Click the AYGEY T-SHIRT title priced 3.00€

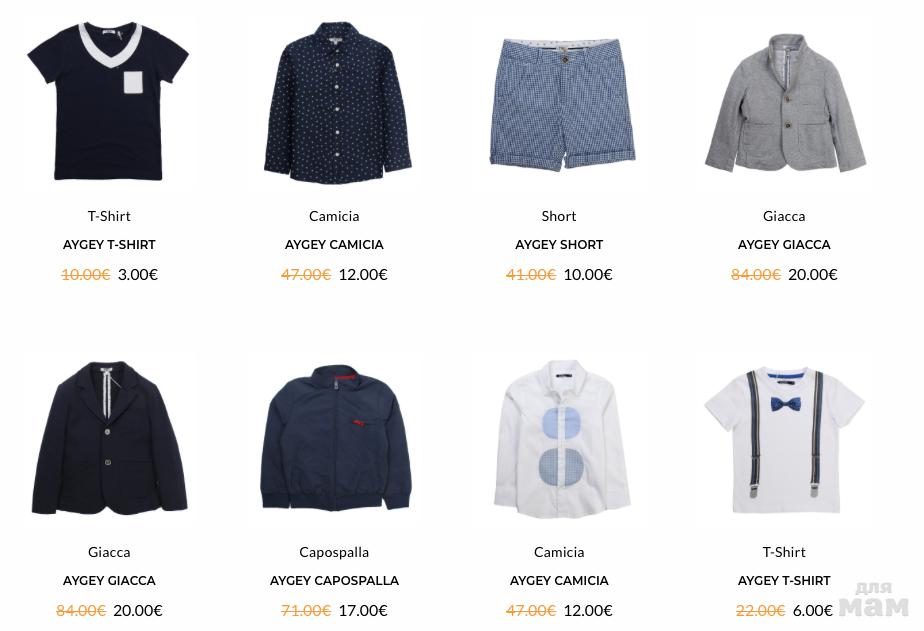109,245
